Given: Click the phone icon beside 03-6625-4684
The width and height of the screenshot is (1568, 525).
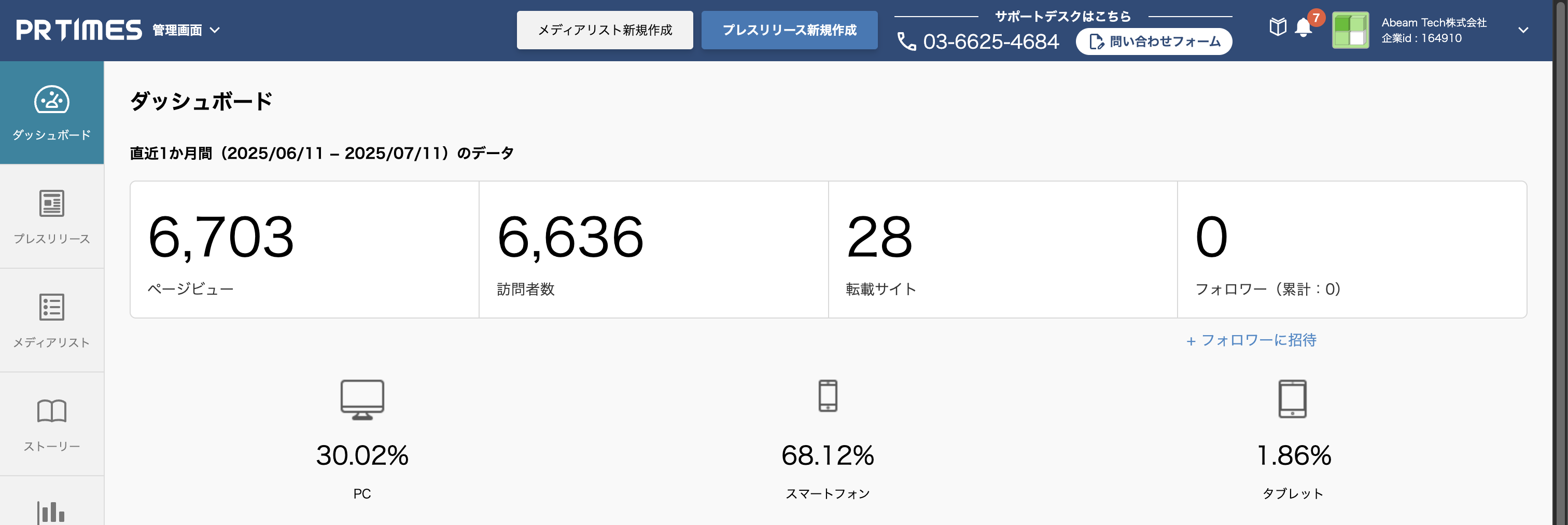Looking at the screenshot, I should tap(906, 42).
